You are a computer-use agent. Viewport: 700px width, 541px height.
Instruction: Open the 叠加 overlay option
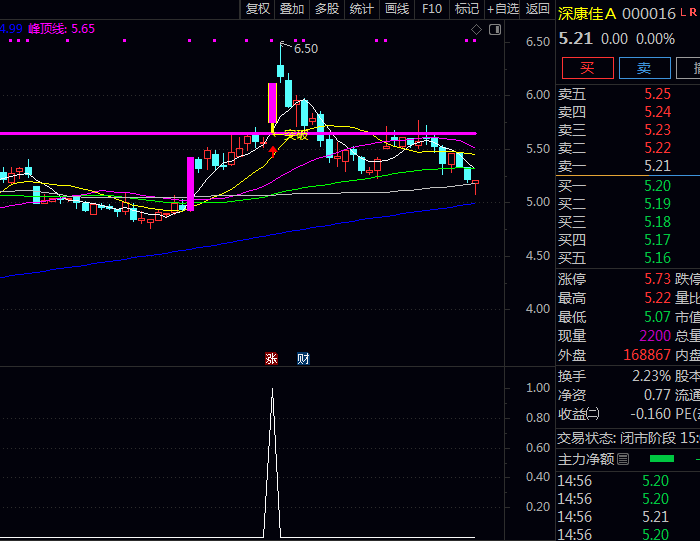[x=292, y=9]
